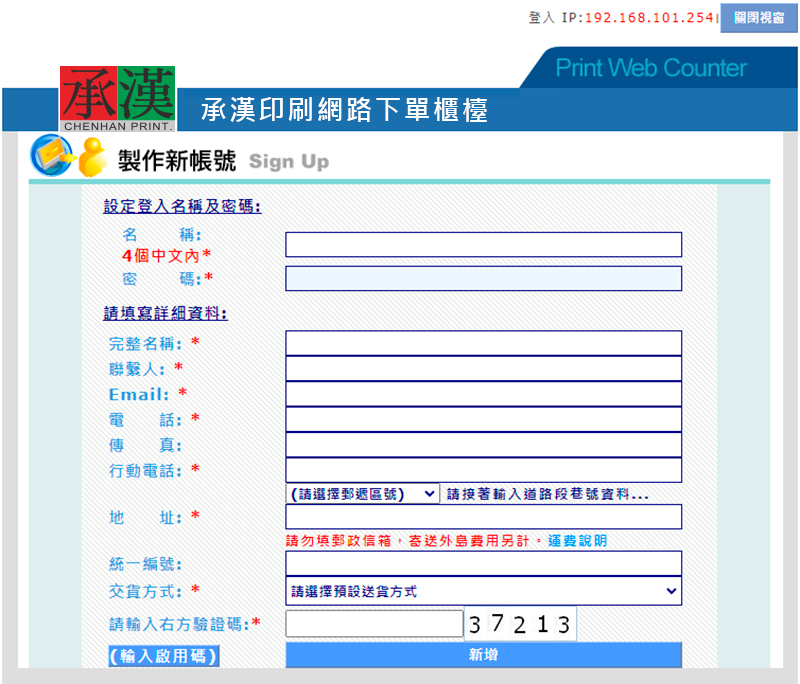Click into the 聯繫人 field

pos(483,368)
